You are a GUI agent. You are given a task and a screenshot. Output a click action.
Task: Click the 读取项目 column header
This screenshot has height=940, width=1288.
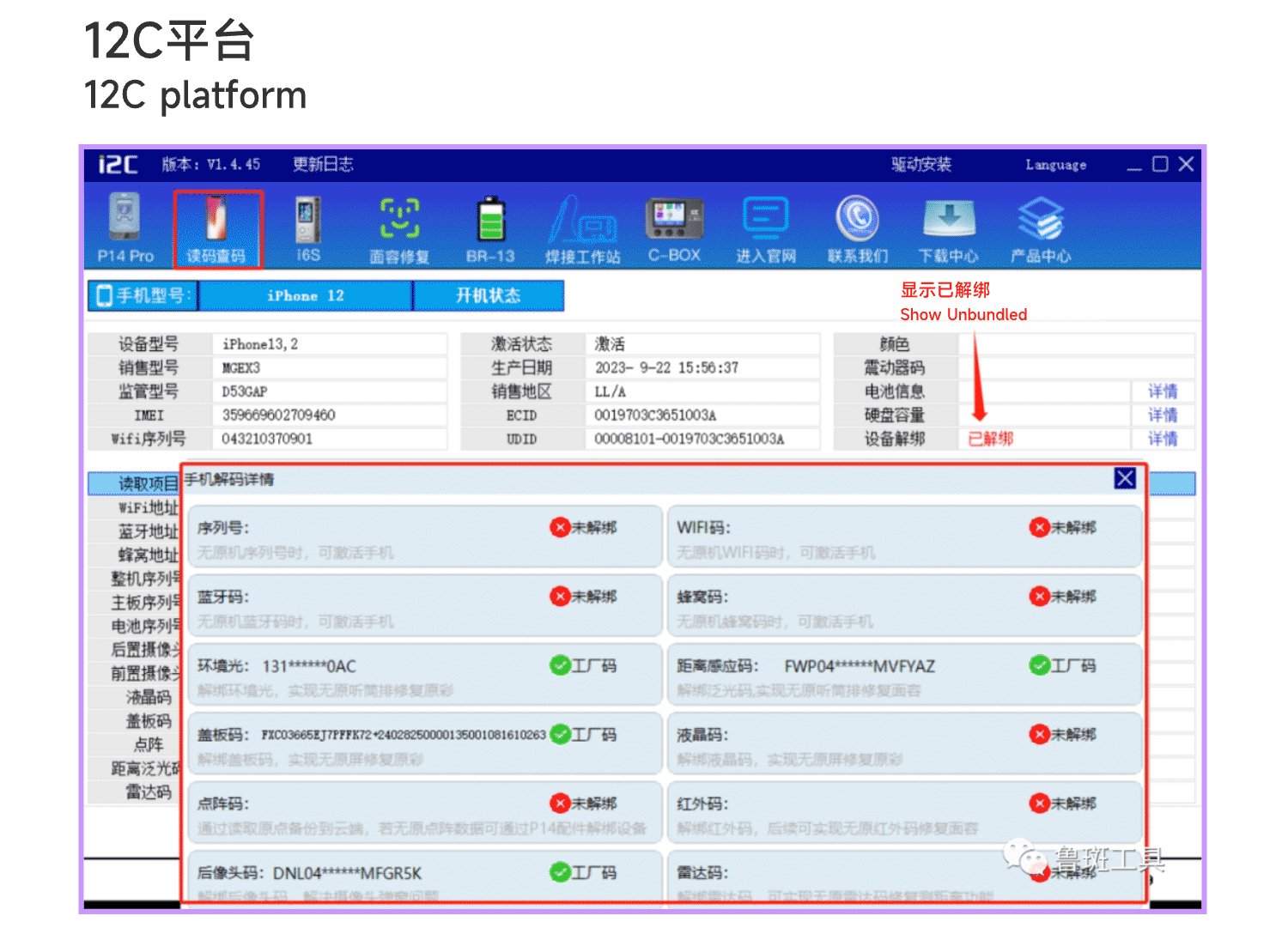point(135,484)
